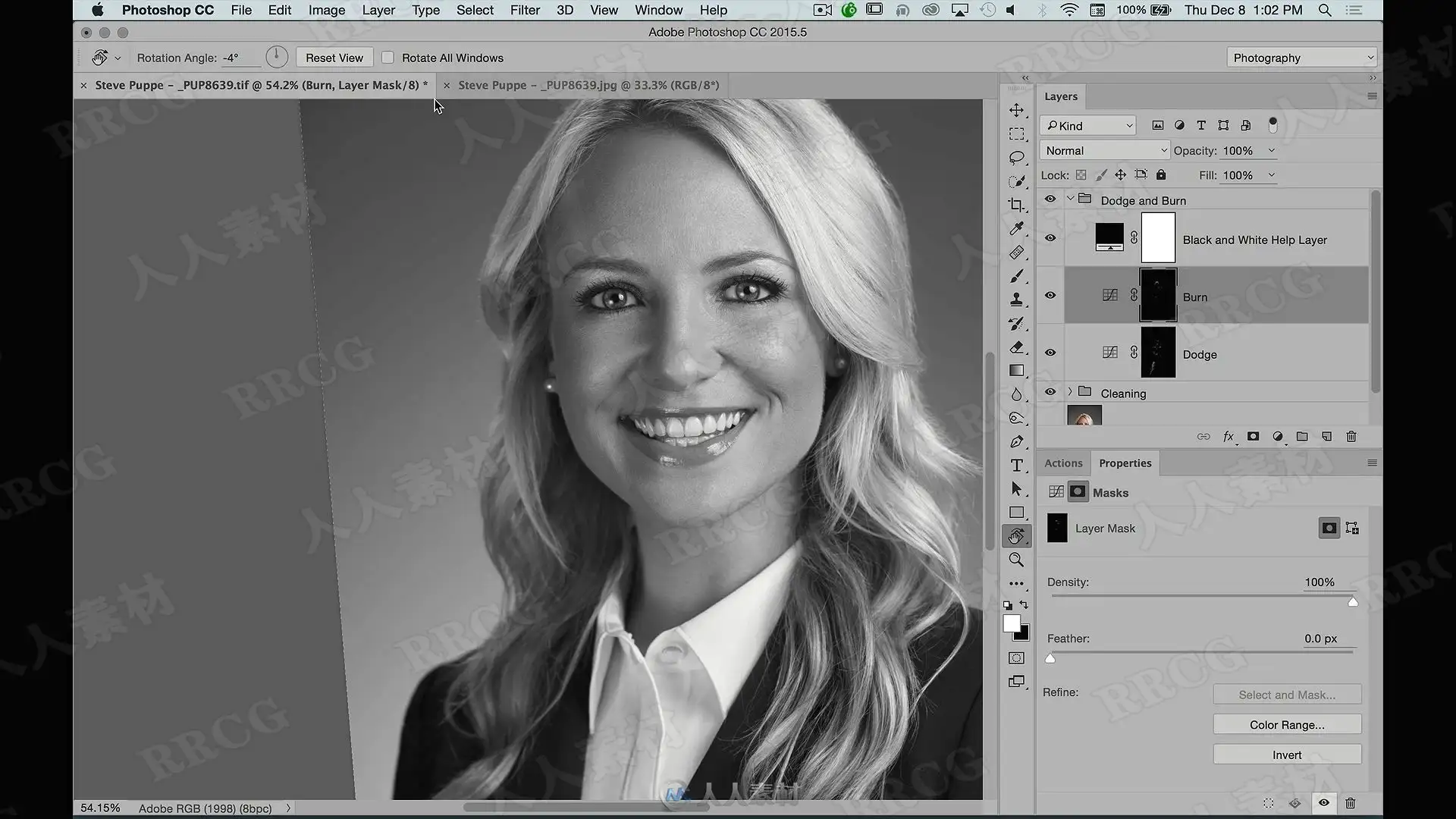The height and width of the screenshot is (819, 1456).
Task: Open the Fill slider dropdown
Action: tap(1272, 175)
